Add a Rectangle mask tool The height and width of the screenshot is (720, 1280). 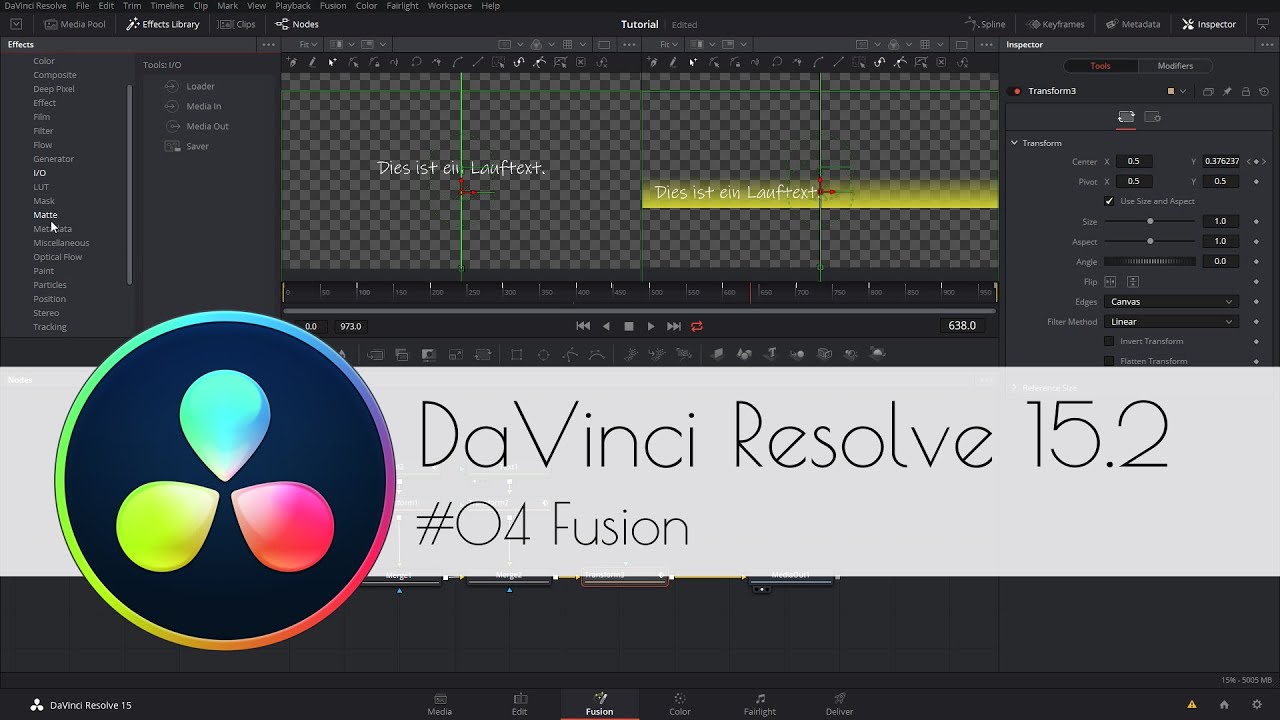pyautogui.click(x=516, y=354)
